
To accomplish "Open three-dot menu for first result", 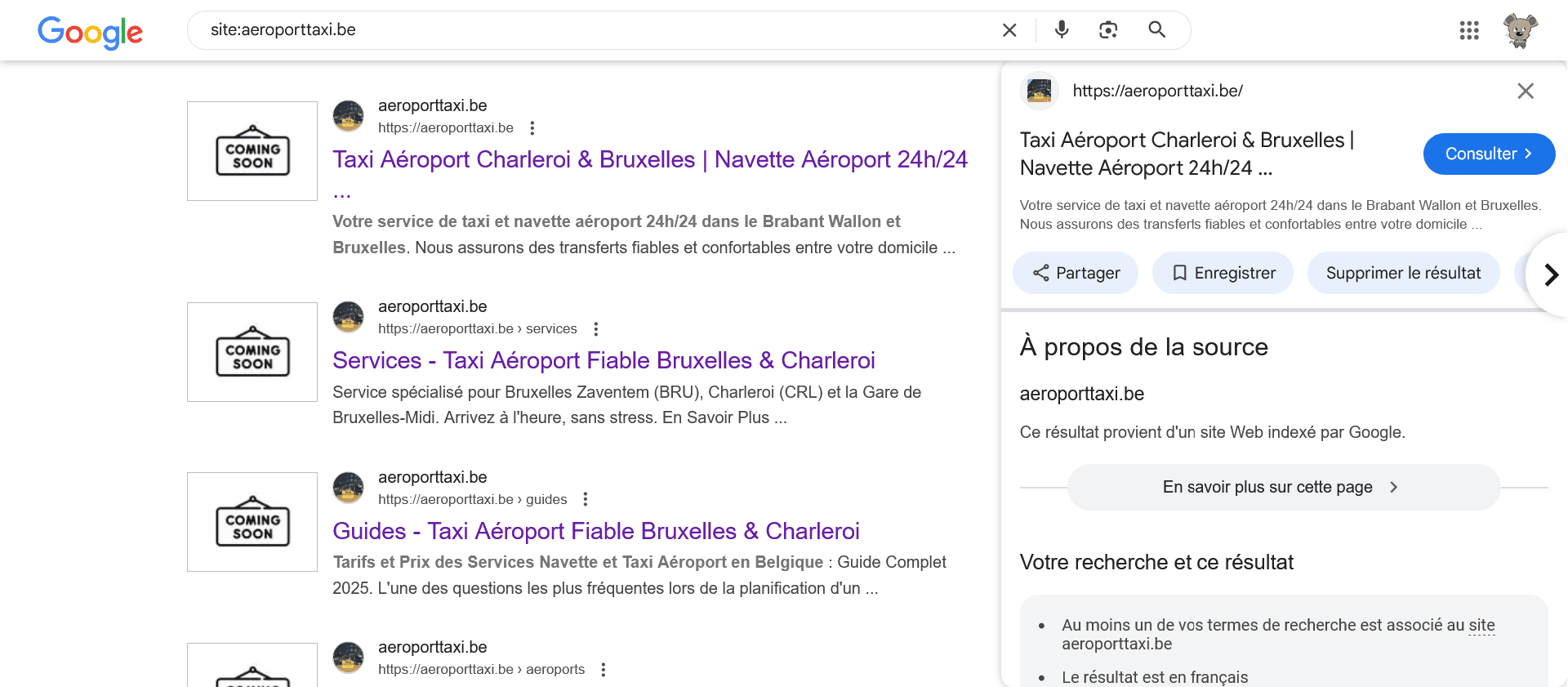I will pos(532,128).
